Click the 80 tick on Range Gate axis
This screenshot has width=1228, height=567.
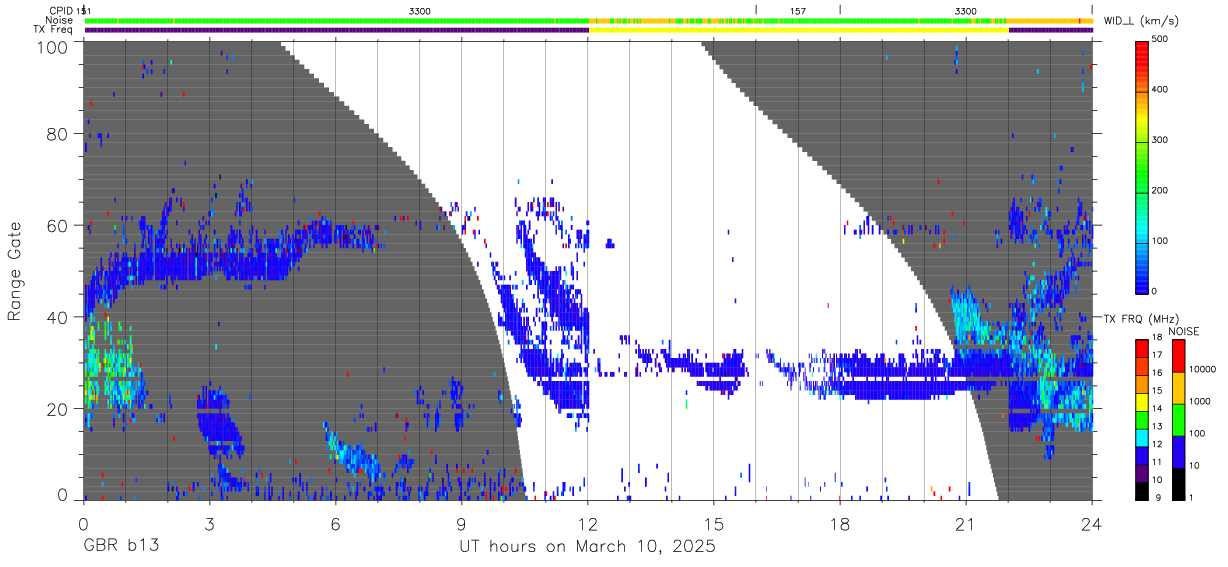tap(57, 134)
